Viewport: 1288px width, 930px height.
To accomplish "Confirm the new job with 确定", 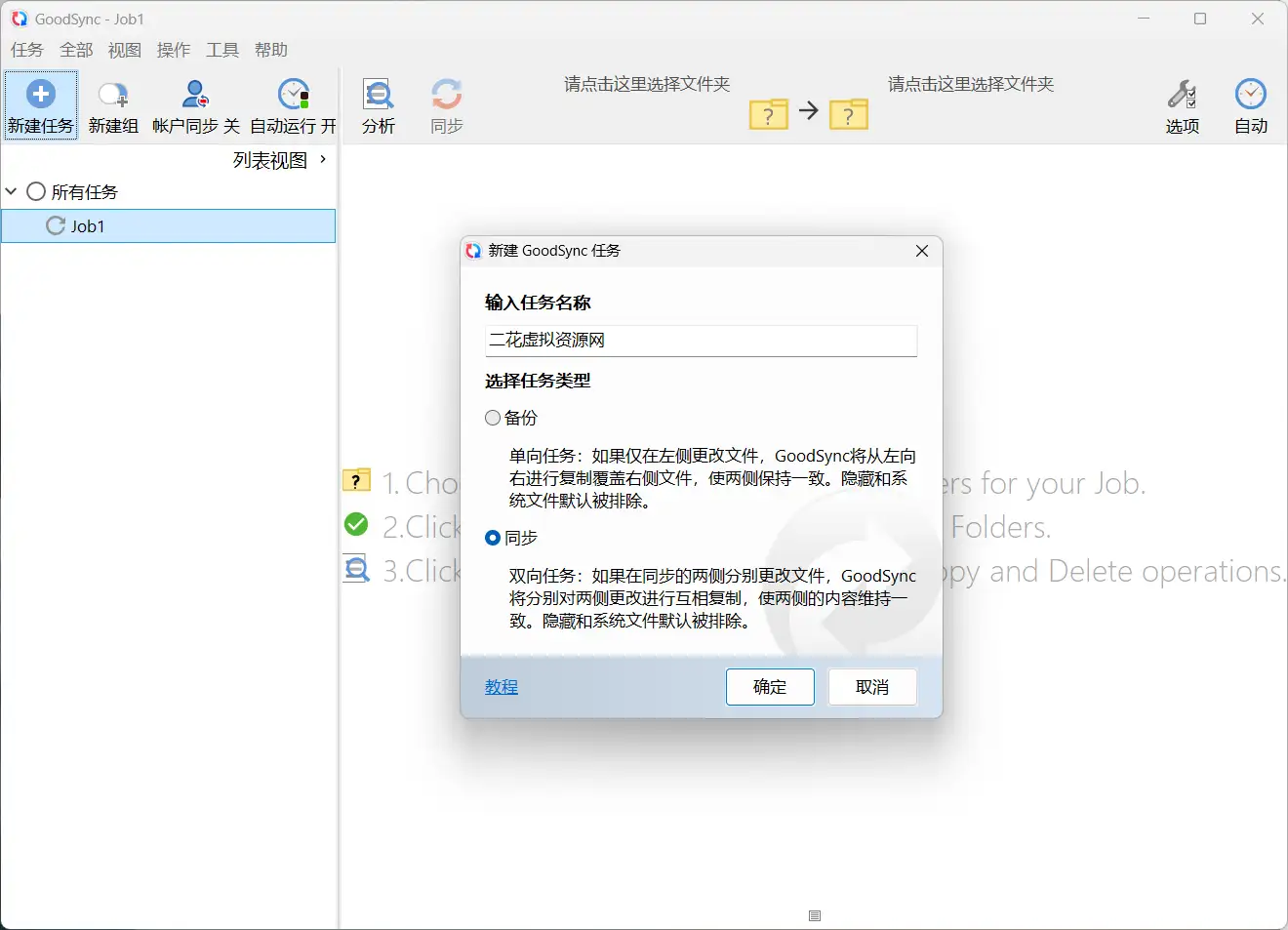I will pyautogui.click(x=769, y=686).
